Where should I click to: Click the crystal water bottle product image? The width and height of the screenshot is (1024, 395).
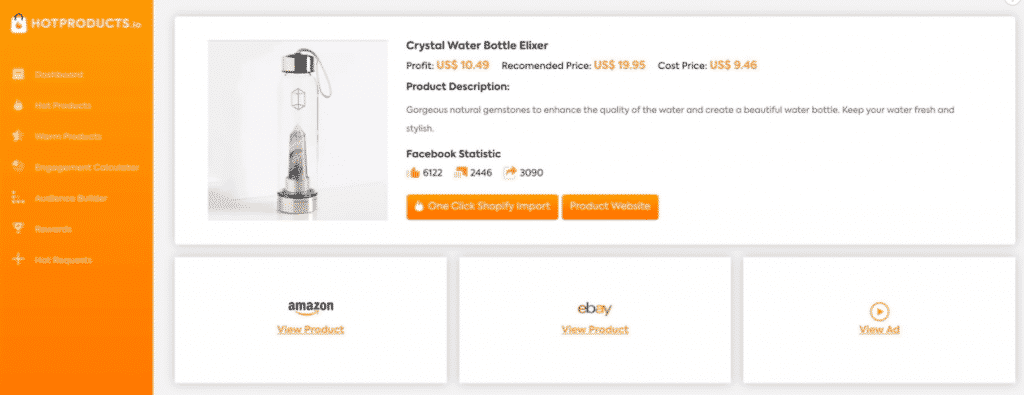298,130
